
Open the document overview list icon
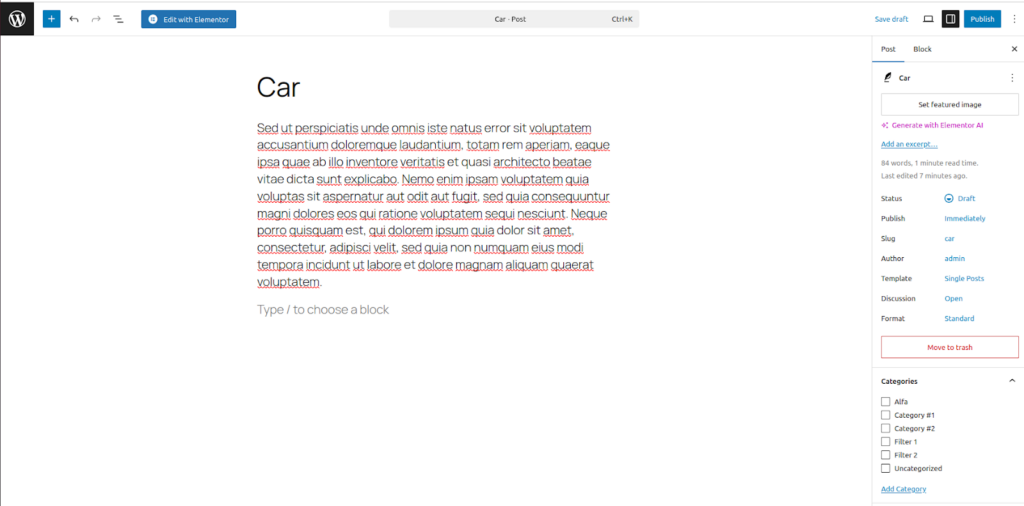pyautogui.click(x=118, y=19)
